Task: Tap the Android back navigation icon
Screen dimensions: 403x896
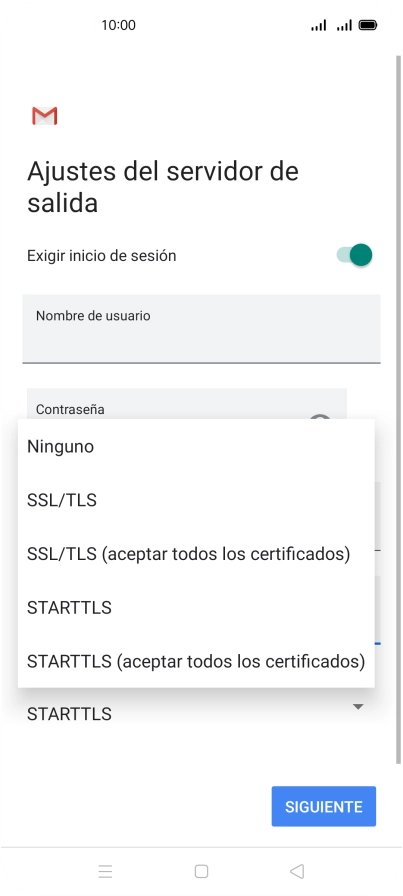Action: (x=297, y=871)
